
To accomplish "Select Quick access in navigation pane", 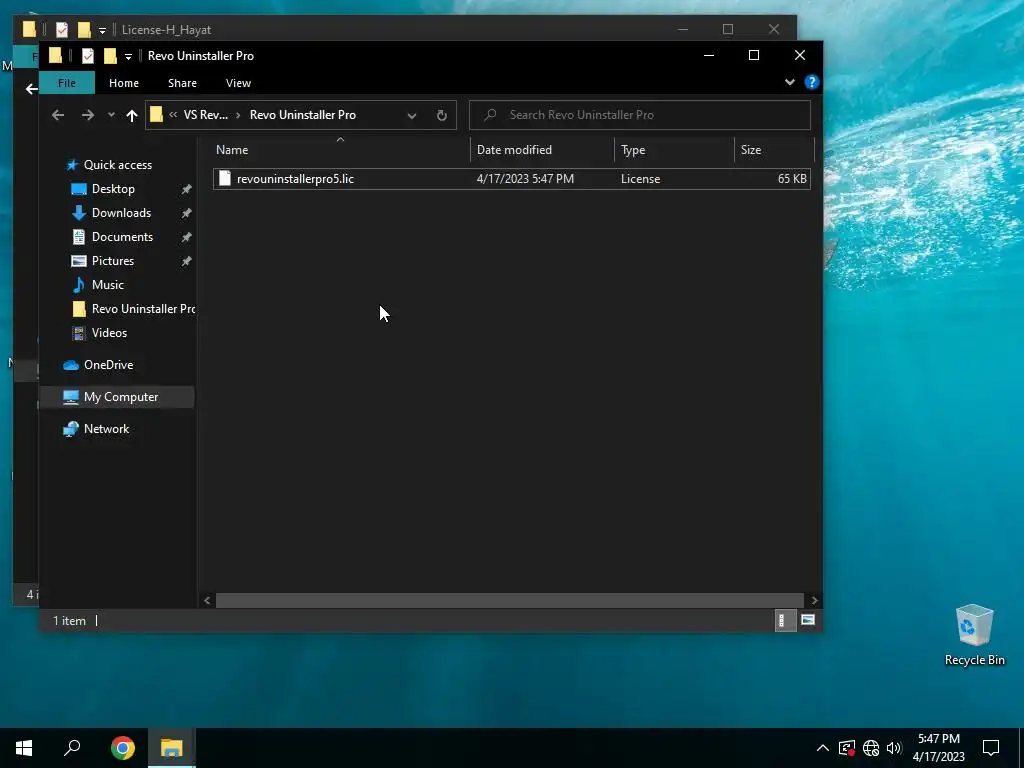I will pyautogui.click(x=118, y=165).
